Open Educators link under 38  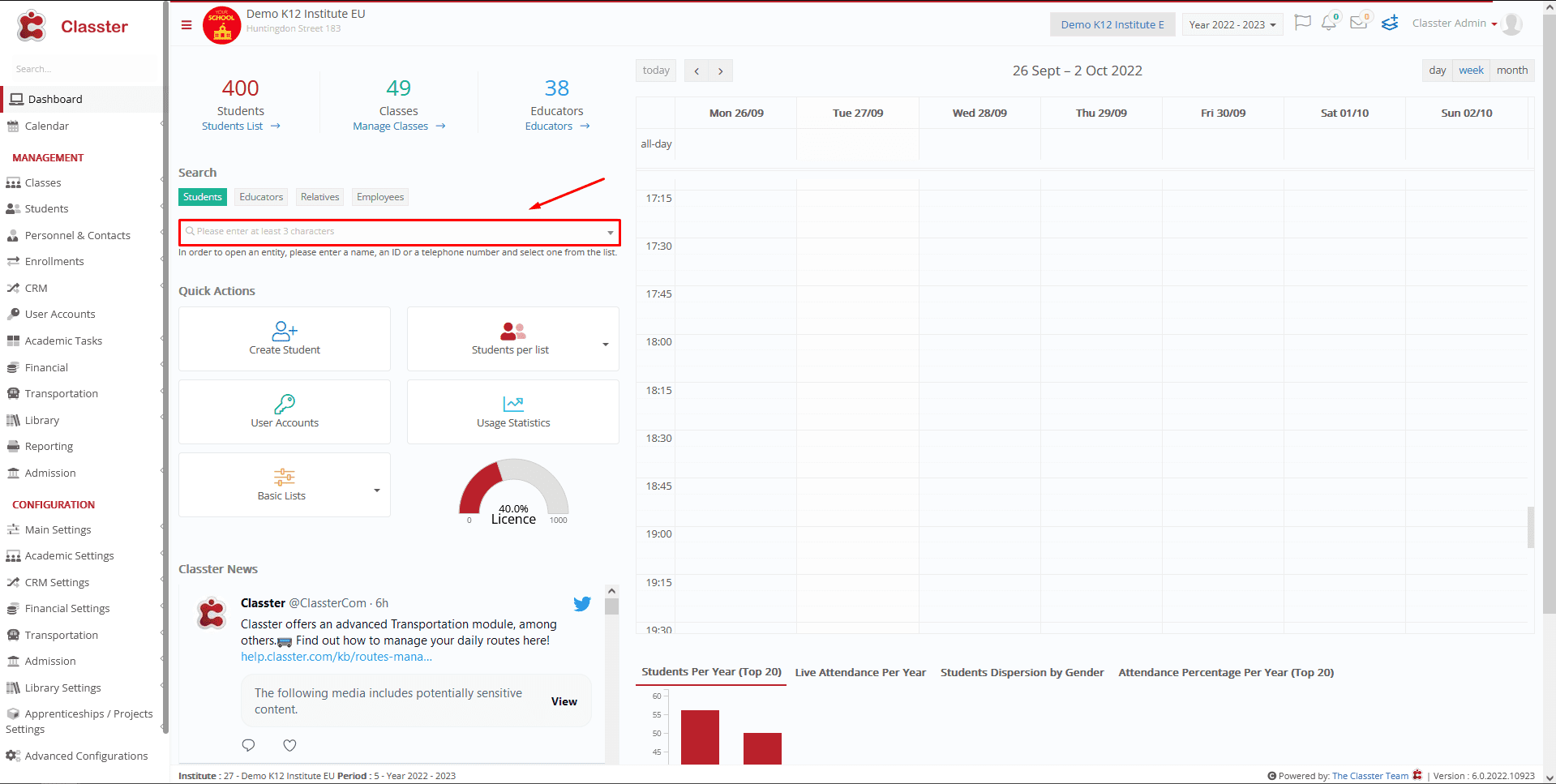[x=557, y=126]
